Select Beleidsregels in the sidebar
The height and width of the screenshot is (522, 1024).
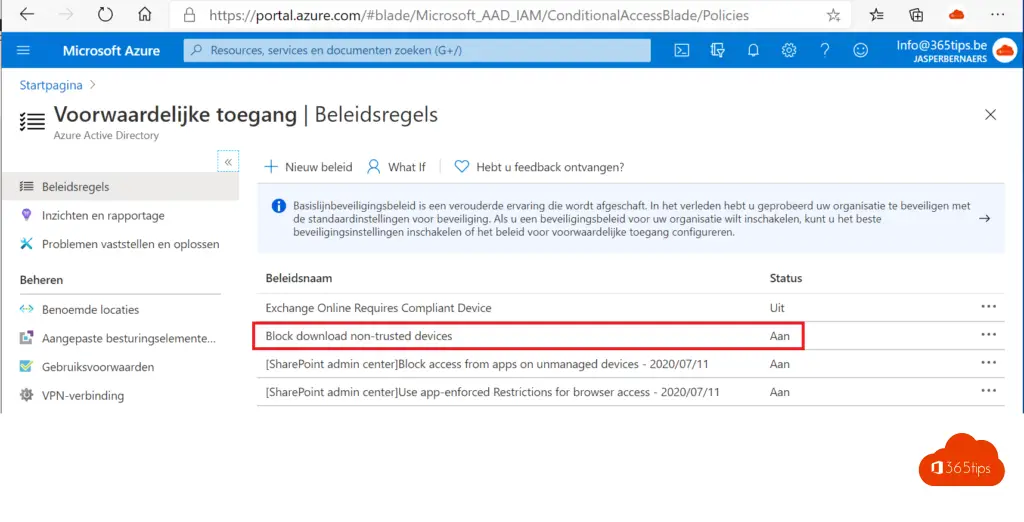[x=120, y=187]
